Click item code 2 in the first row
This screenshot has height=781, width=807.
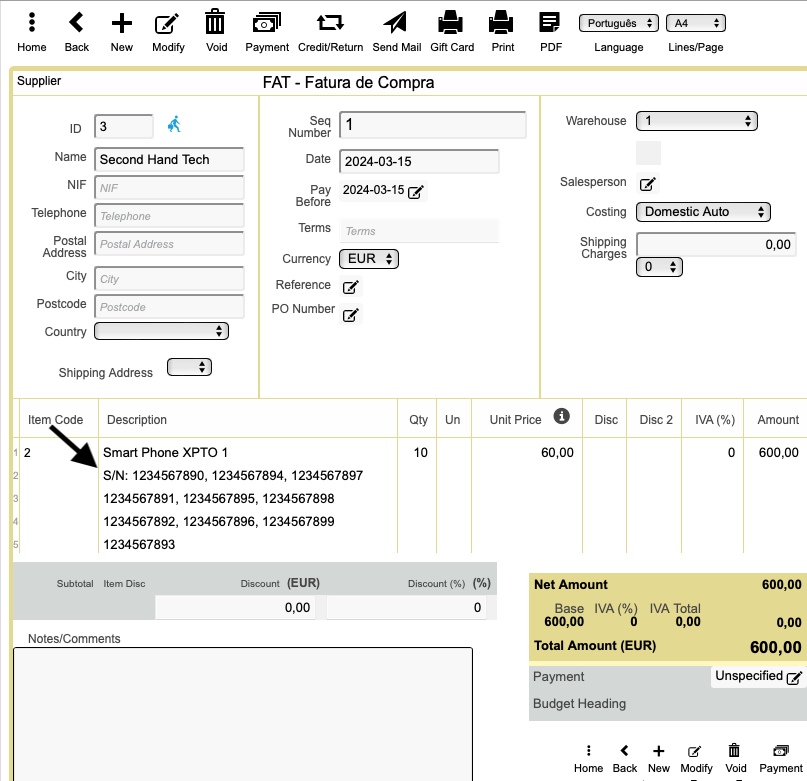click(x=27, y=453)
